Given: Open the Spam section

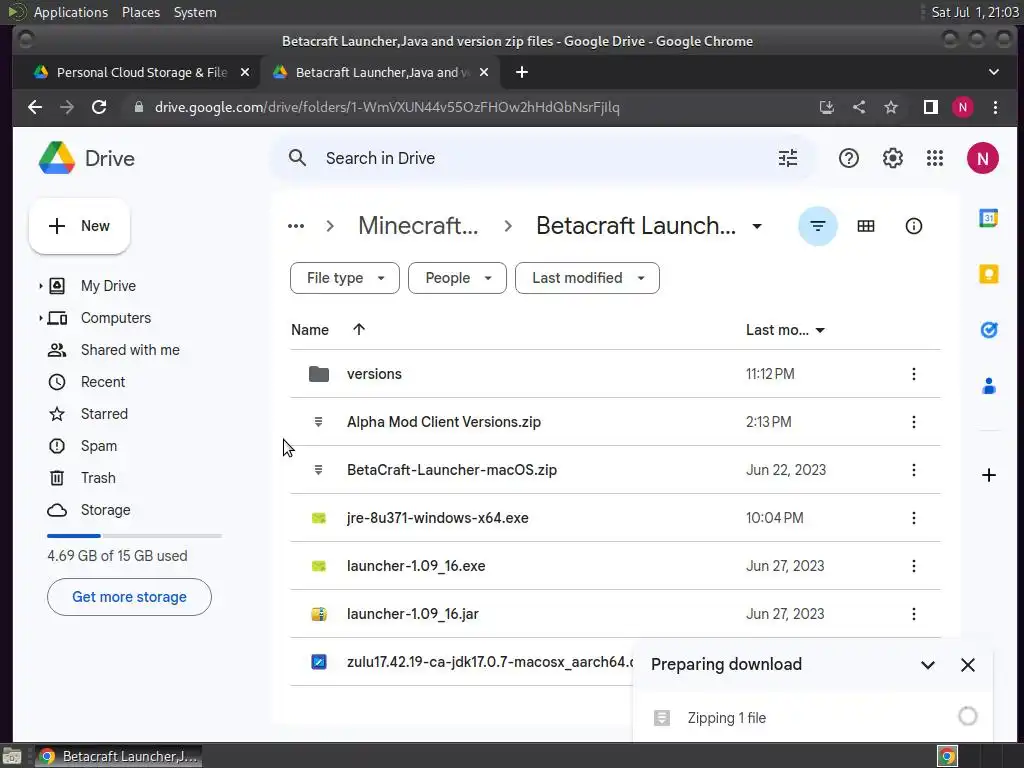Looking at the screenshot, I should tap(99, 446).
